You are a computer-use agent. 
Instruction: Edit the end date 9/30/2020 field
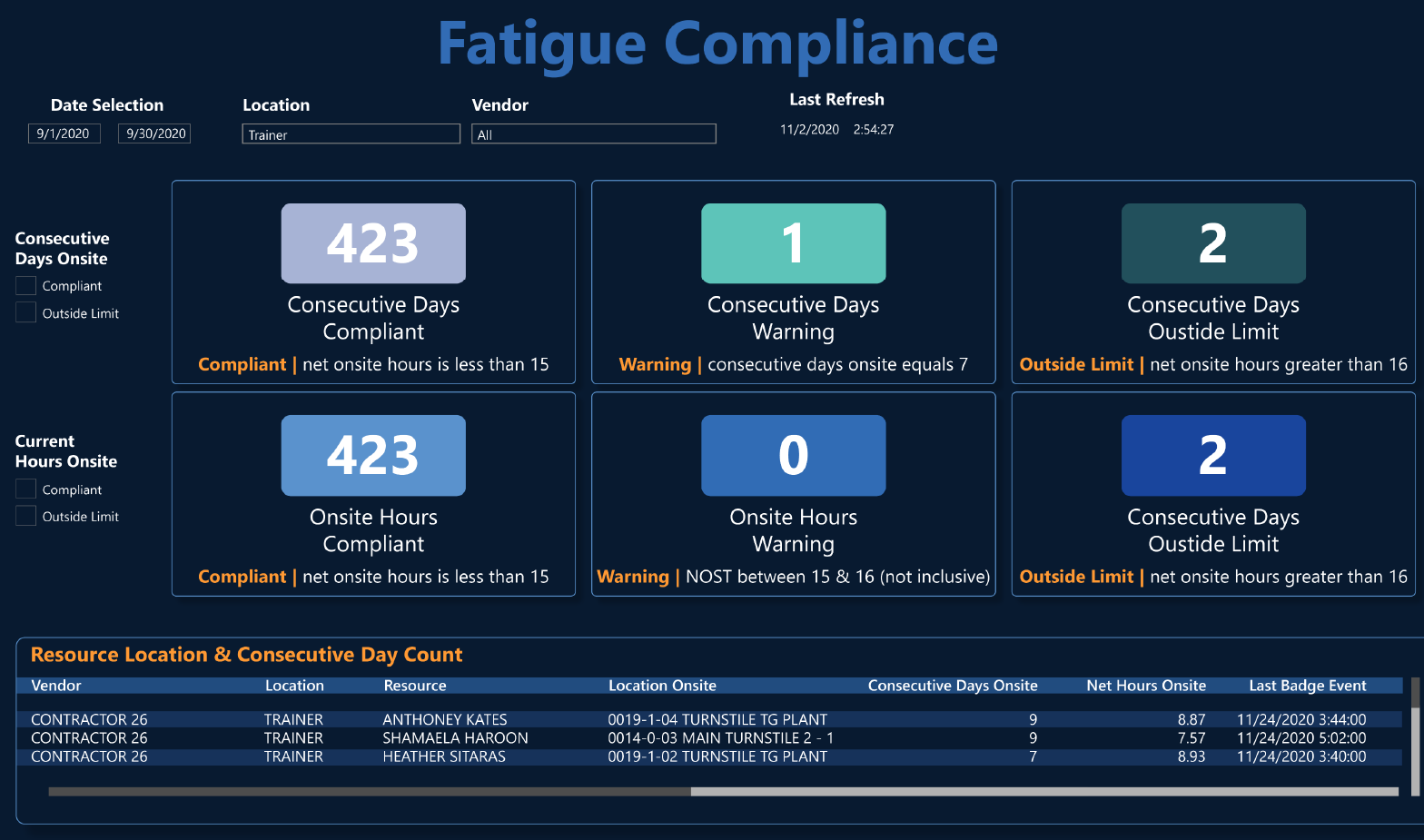click(154, 133)
